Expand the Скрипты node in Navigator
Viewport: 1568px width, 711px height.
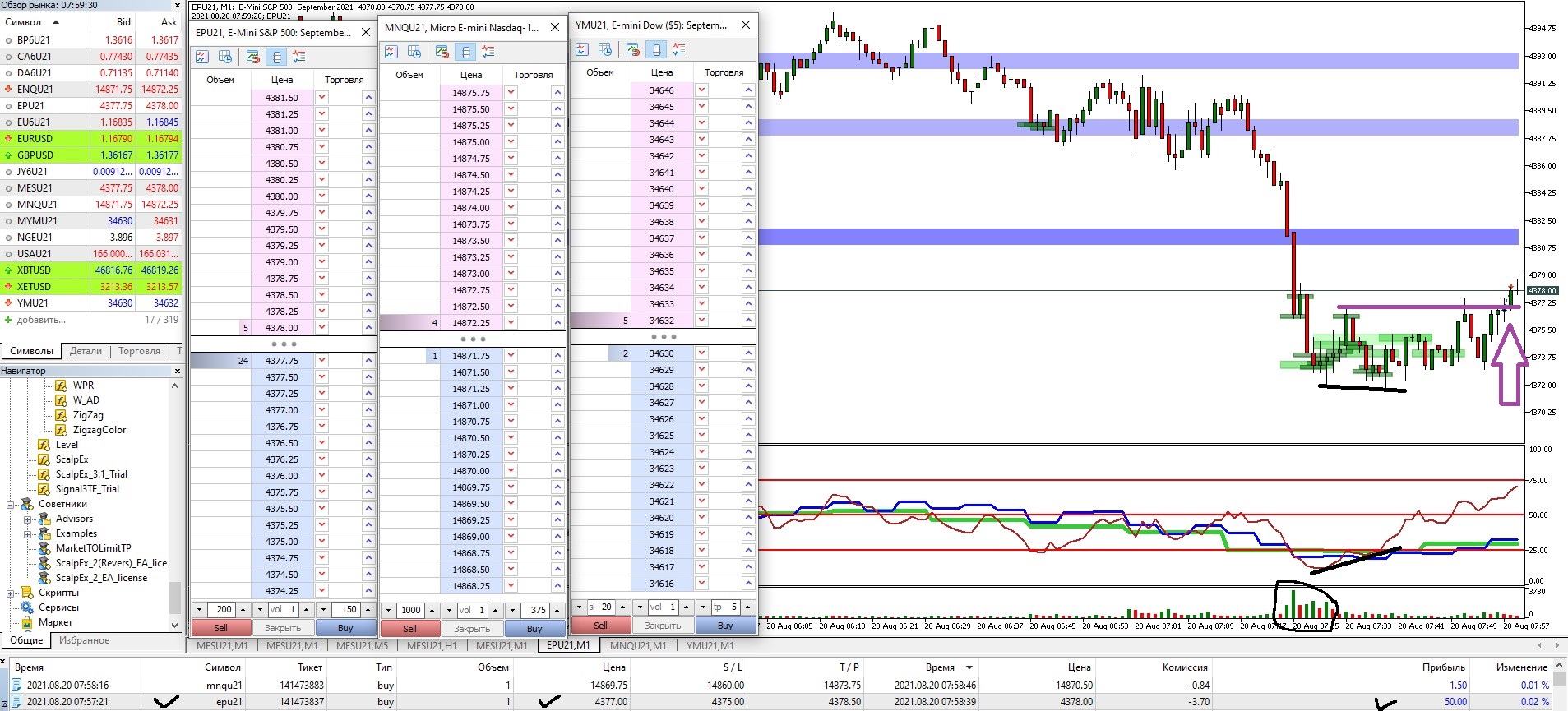pyautogui.click(x=12, y=593)
